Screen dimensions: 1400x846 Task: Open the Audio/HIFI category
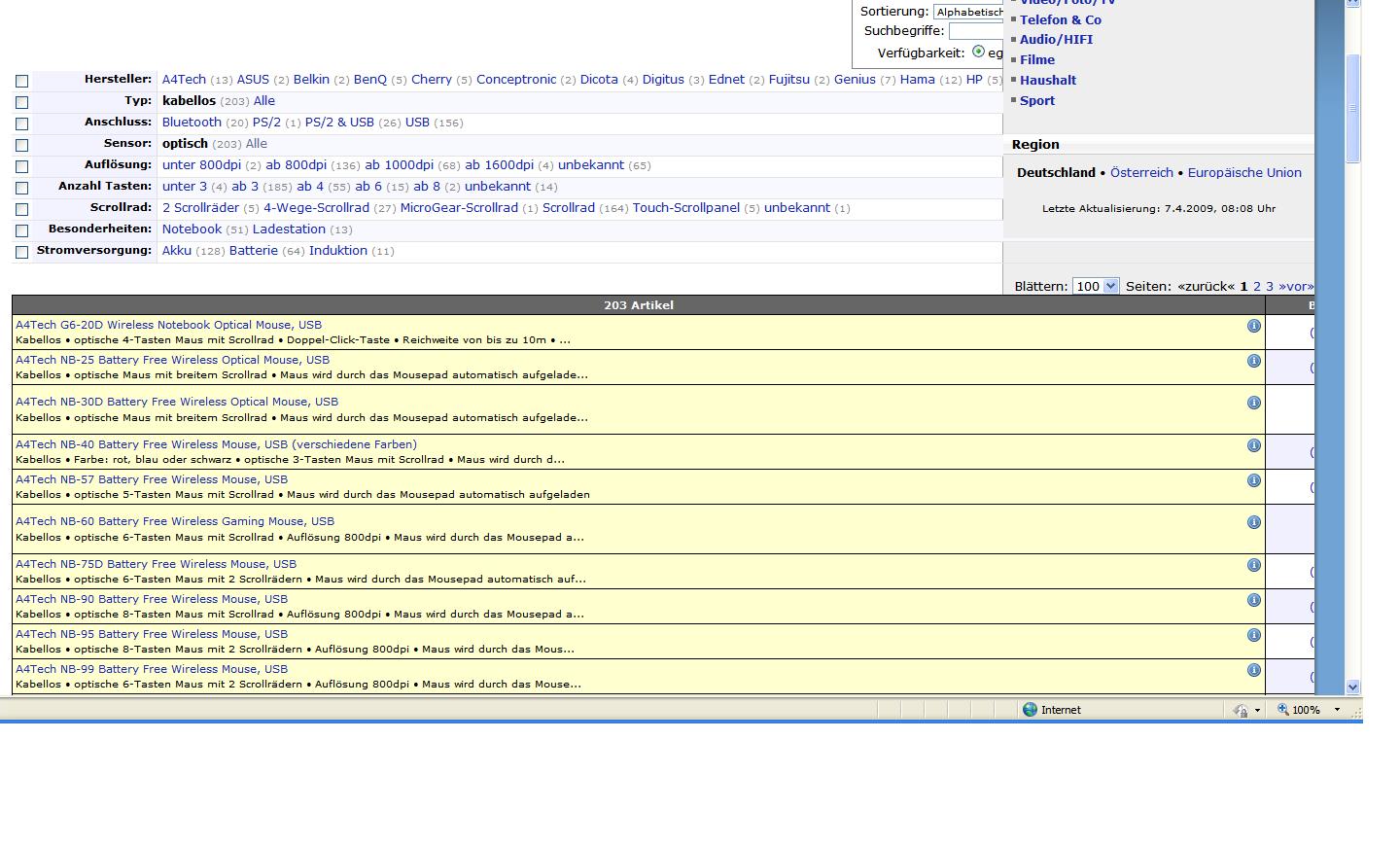pyautogui.click(x=1056, y=39)
